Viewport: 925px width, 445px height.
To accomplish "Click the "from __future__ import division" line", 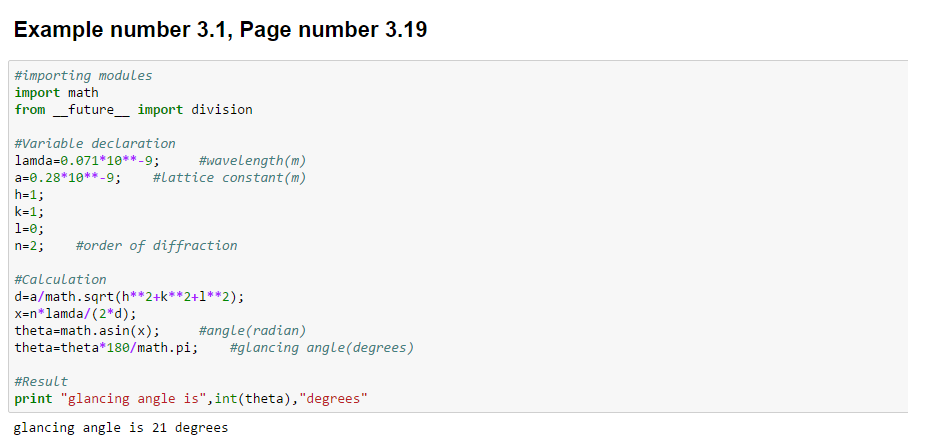I will click(133, 109).
